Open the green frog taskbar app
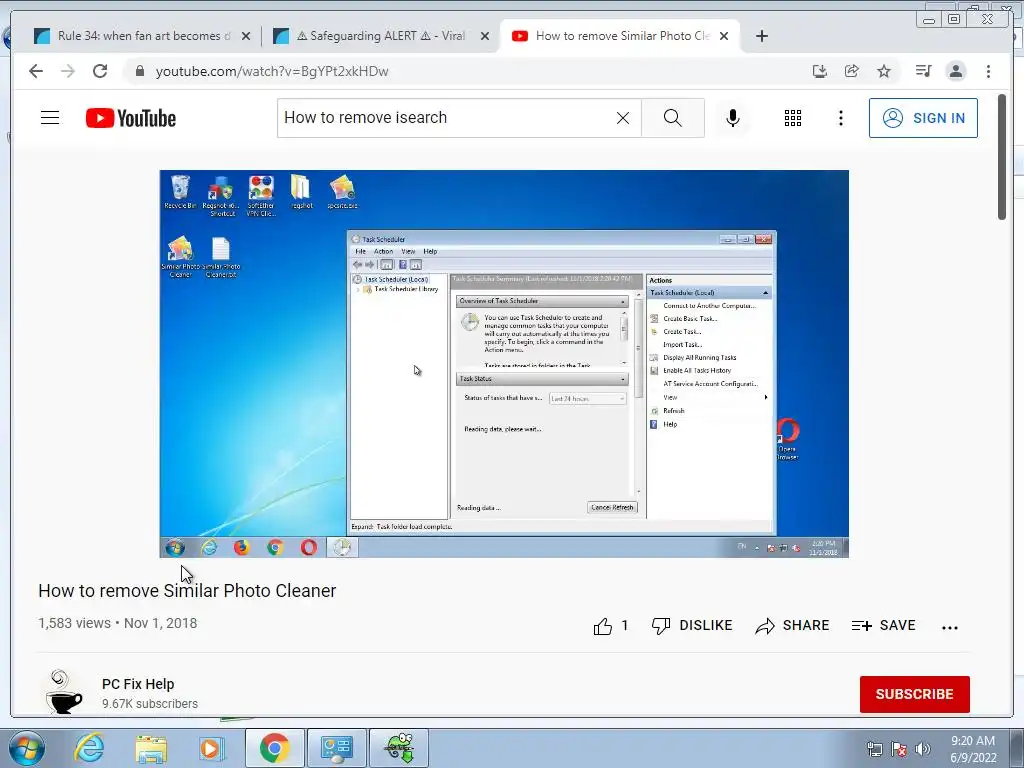The width and height of the screenshot is (1024, 768). pos(399,748)
